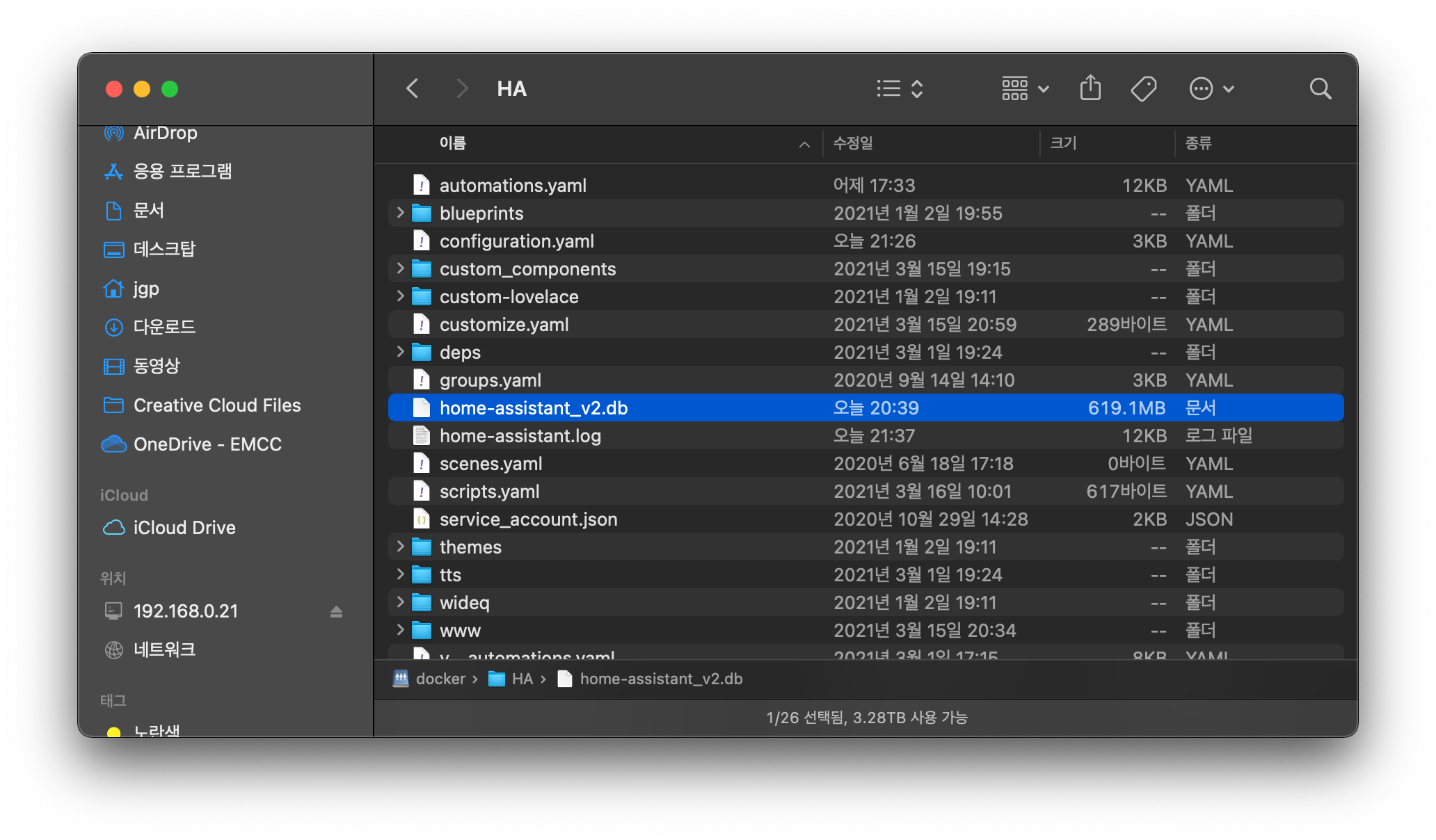The width and height of the screenshot is (1436, 840).
Task: Open iCloud Drive in the sidebar
Action: coord(184,528)
